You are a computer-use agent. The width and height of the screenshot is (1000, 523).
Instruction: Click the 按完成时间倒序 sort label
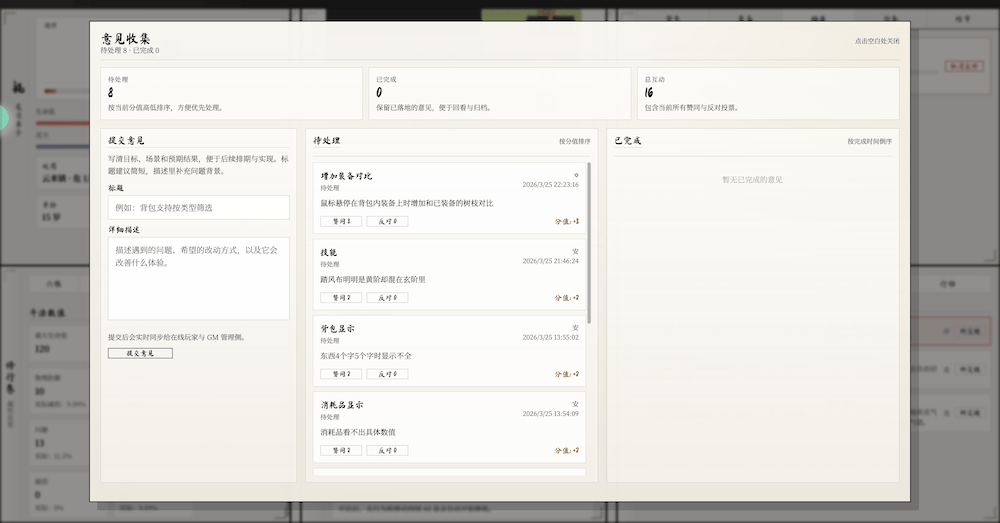(x=869, y=142)
